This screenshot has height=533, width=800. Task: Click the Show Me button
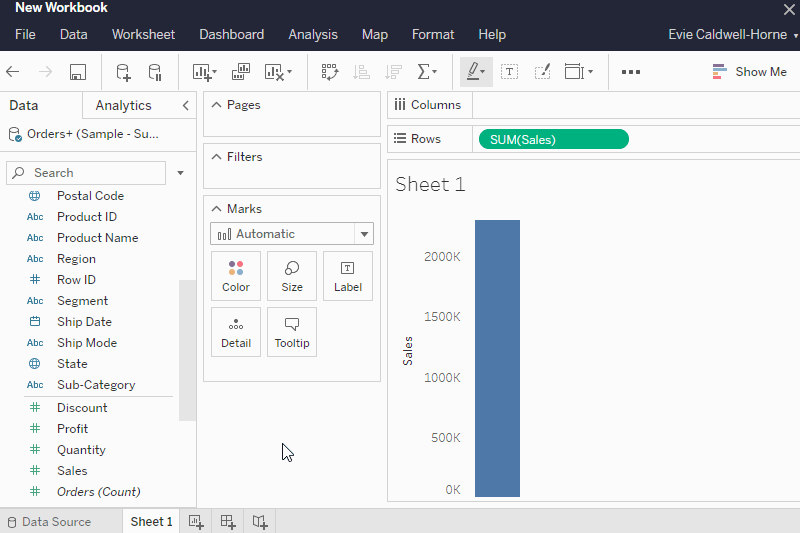coord(749,72)
